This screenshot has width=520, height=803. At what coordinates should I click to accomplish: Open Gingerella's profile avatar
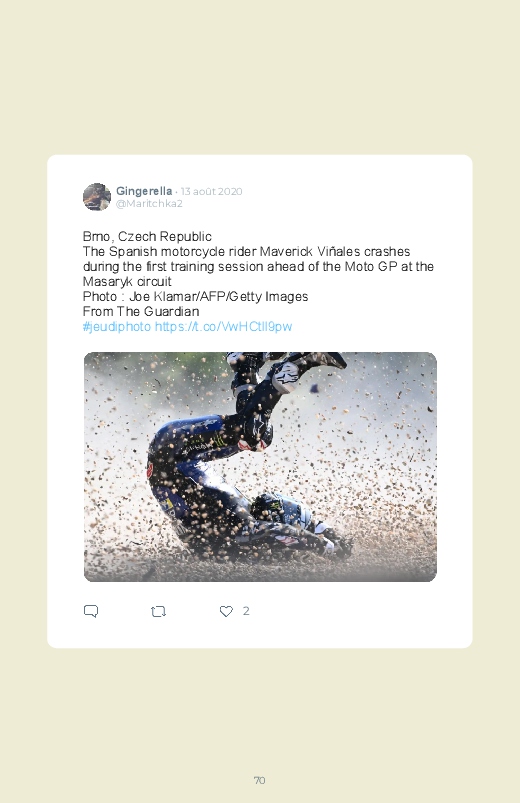tap(97, 197)
